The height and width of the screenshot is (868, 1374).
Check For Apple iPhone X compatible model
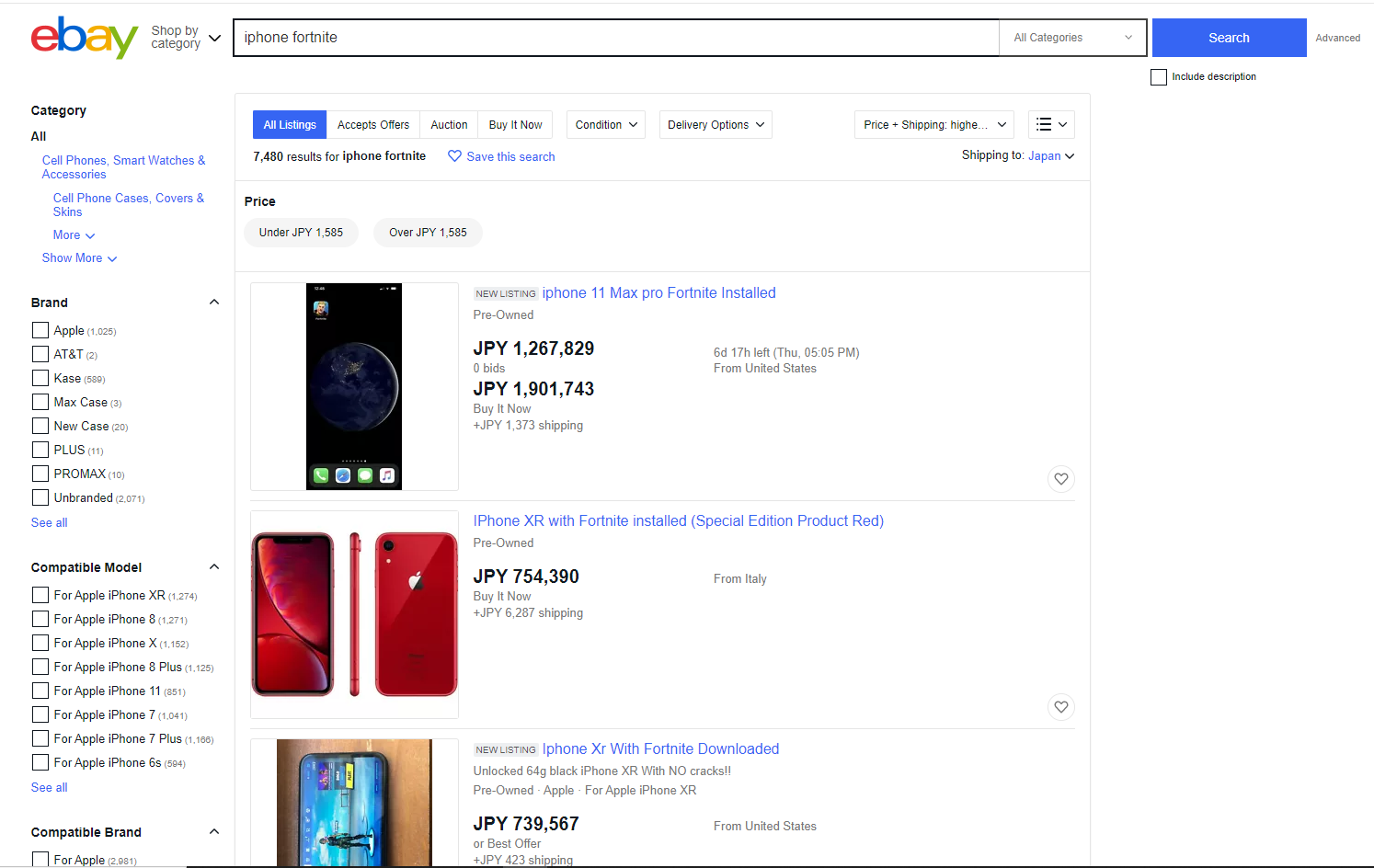pyautogui.click(x=40, y=643)
